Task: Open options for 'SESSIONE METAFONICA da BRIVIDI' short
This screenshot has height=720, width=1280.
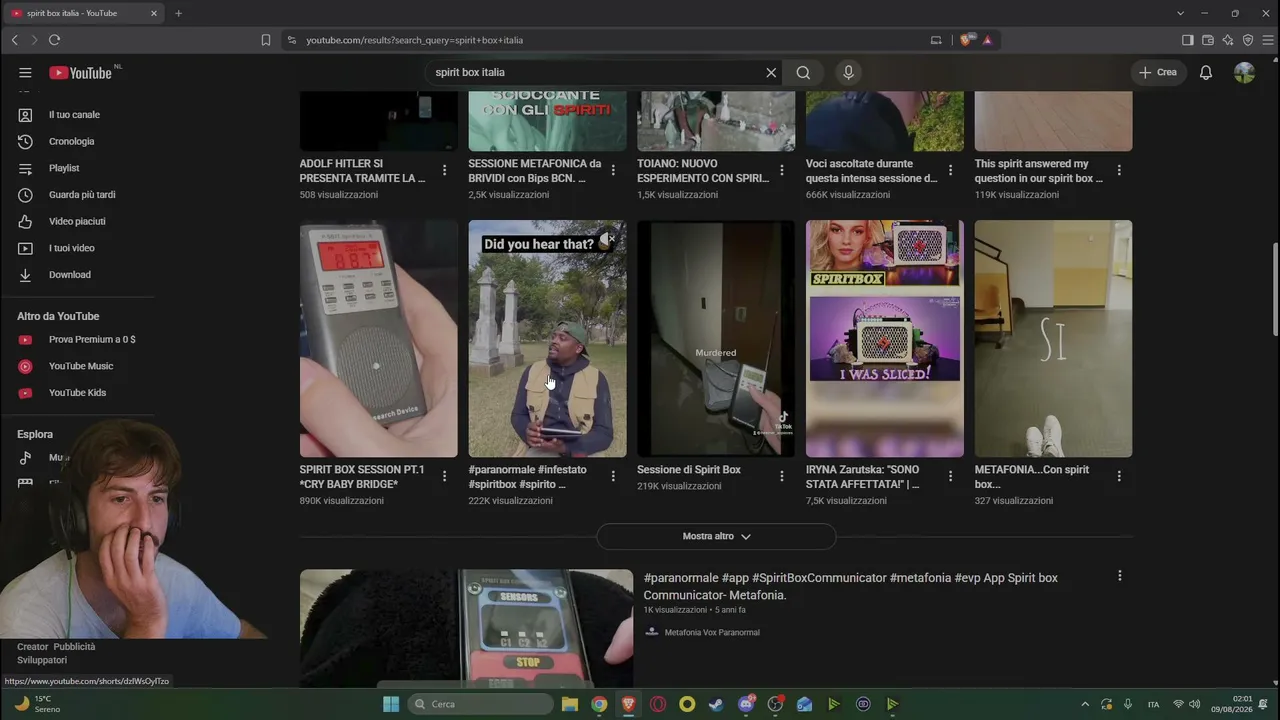Action: click(613, 170)
